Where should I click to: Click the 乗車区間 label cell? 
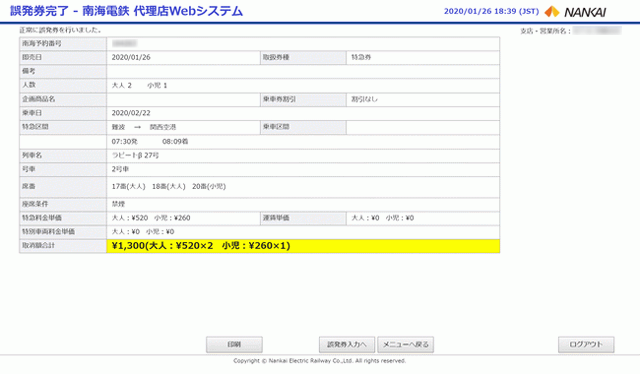pos(303,127)
